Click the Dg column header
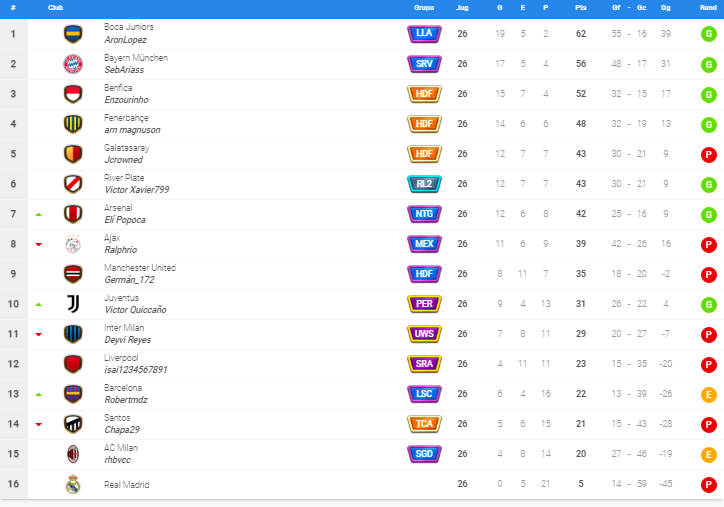This screenshot has height=507, width=724. click(x=665, y=8)
